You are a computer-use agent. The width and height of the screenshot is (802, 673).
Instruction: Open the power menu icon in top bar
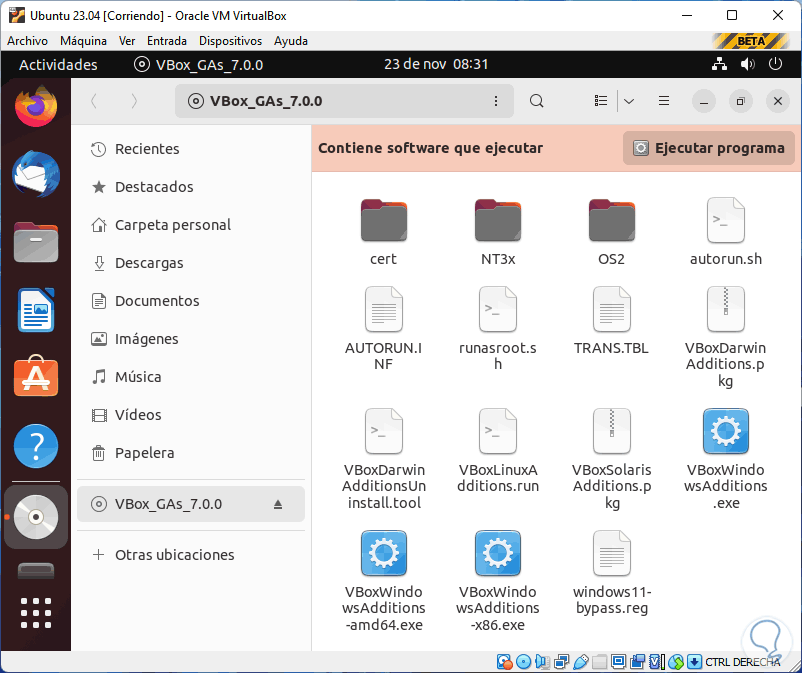tap(775, 64)
